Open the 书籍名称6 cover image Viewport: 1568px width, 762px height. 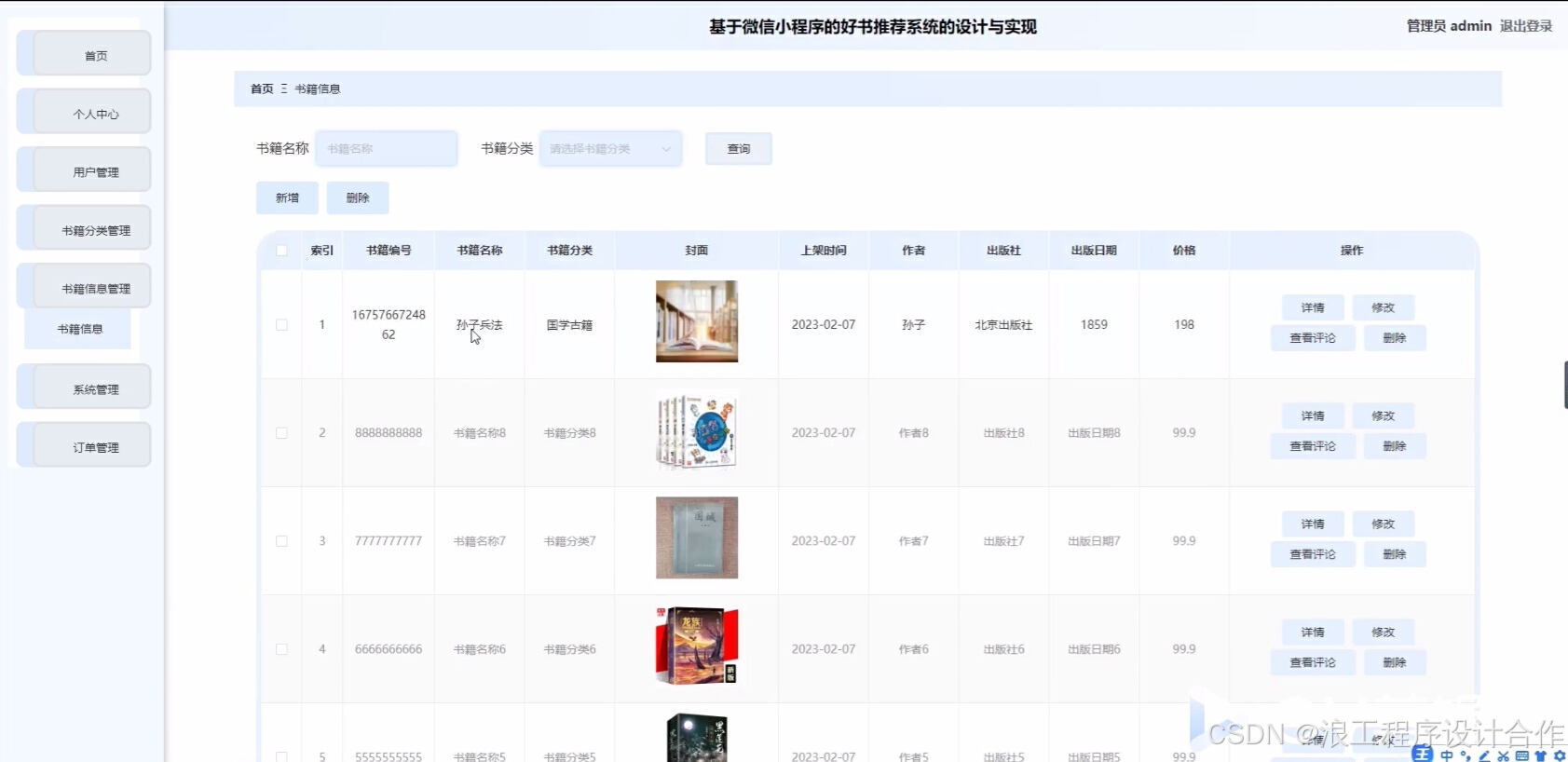pos(697,646)
